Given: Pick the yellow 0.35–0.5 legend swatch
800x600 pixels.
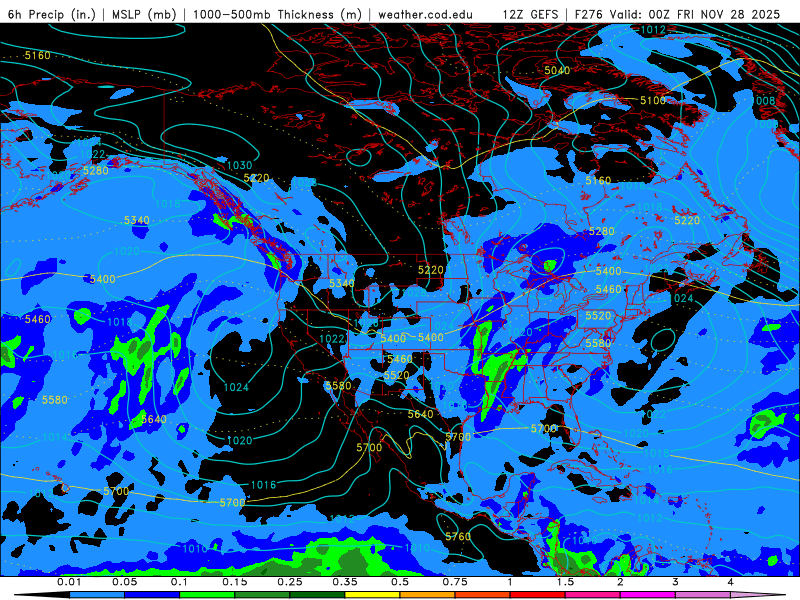Looking at the screenshot, I should 372,595.
